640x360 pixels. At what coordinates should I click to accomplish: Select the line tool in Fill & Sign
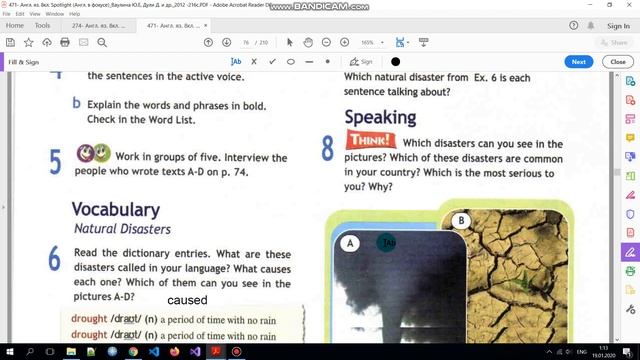pos(309,62)
